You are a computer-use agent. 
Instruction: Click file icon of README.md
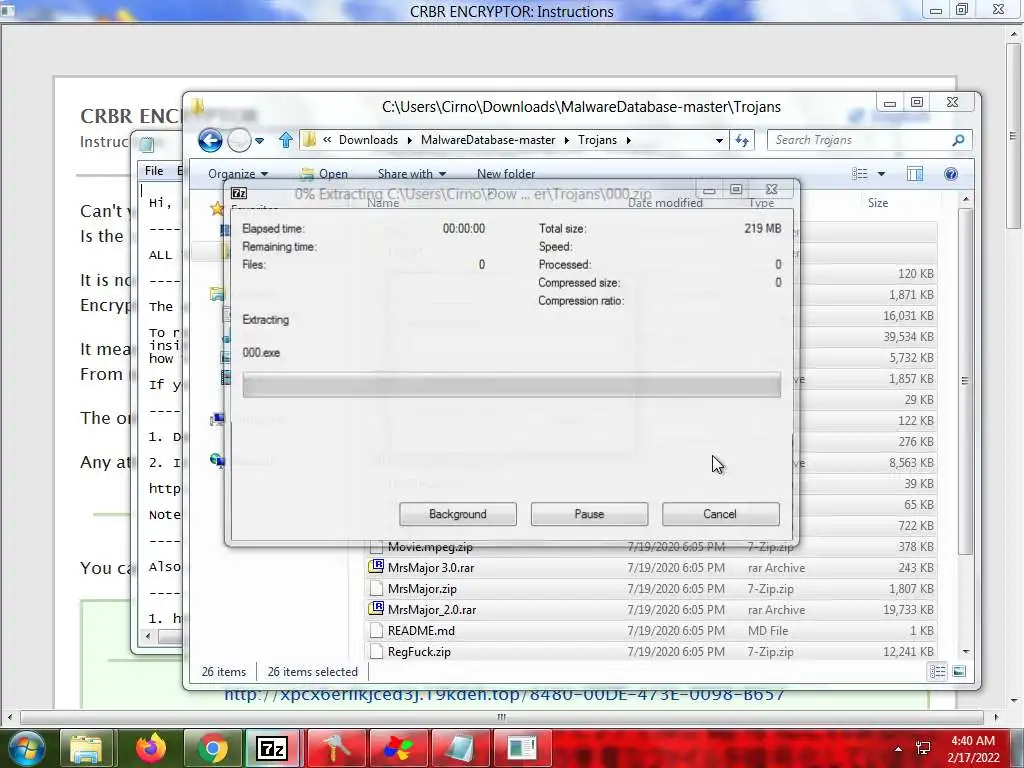[376, 630]
